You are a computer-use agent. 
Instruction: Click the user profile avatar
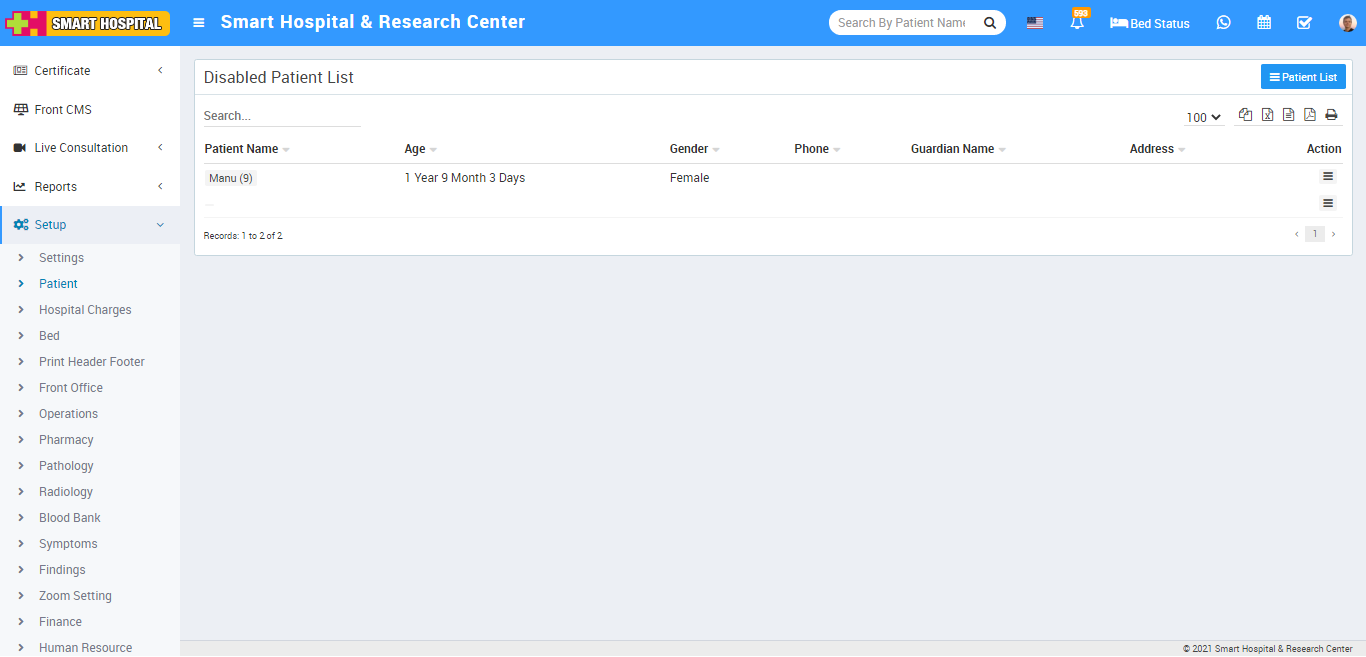coord(1347,23)
